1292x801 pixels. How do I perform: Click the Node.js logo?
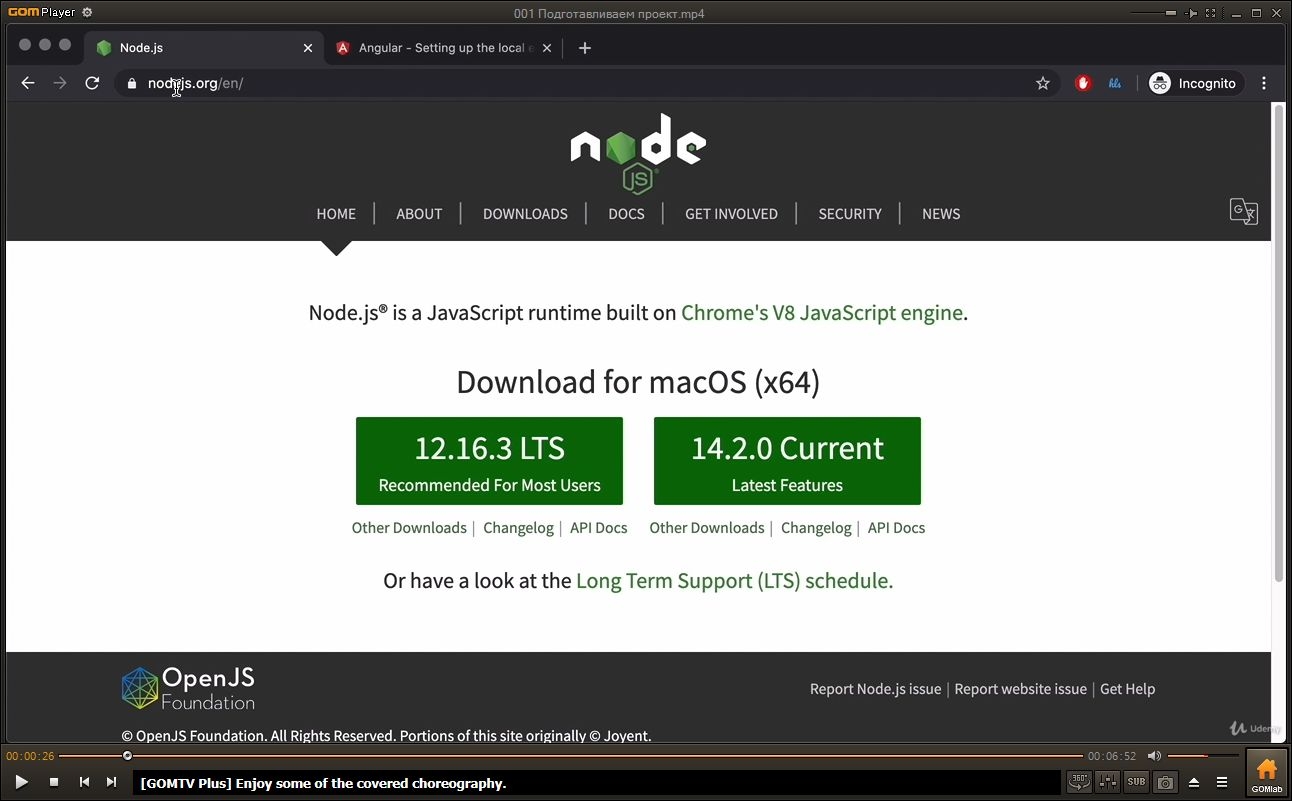click(638, 153)
